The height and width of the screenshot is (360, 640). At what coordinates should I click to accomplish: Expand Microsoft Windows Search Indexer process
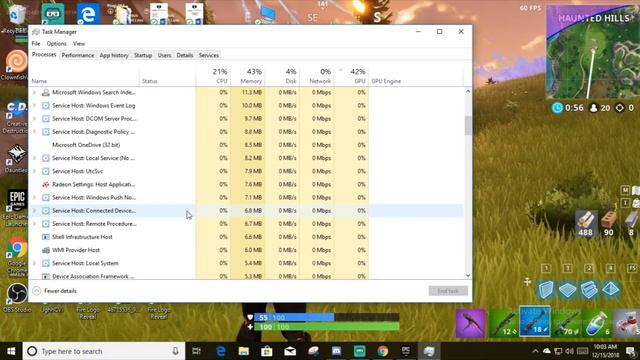tap(34, 93)
